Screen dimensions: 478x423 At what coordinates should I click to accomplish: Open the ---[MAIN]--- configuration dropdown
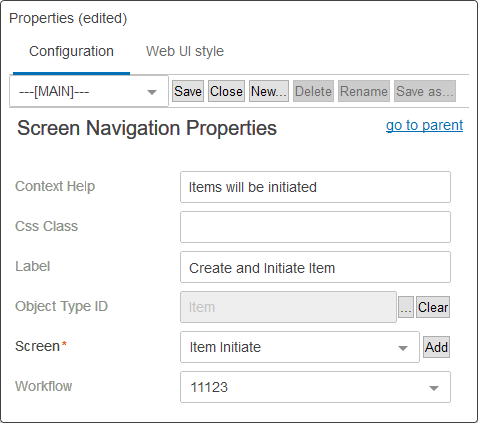pos(89,92)
